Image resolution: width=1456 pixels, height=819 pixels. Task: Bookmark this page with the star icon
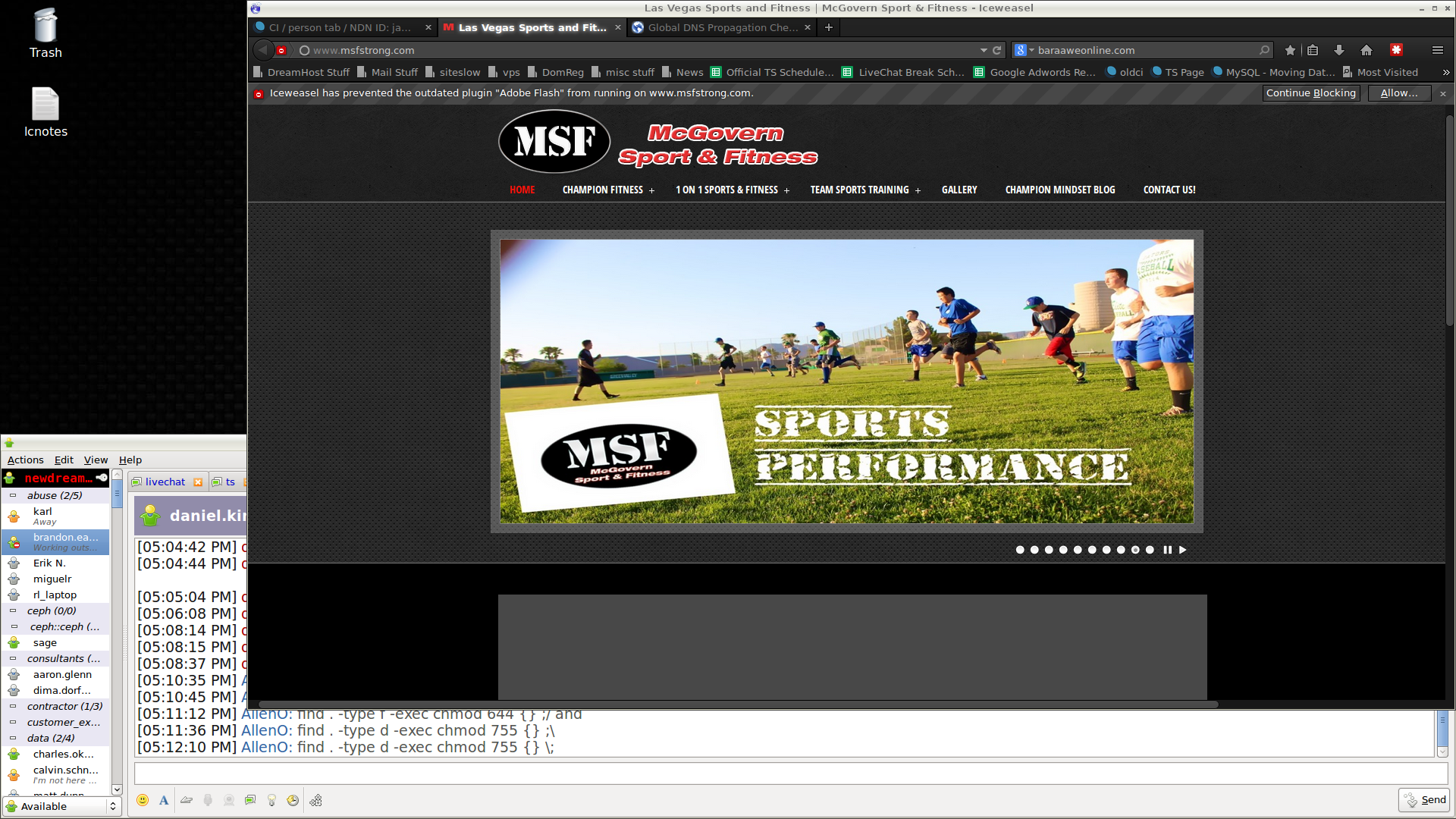[1290, 50]
